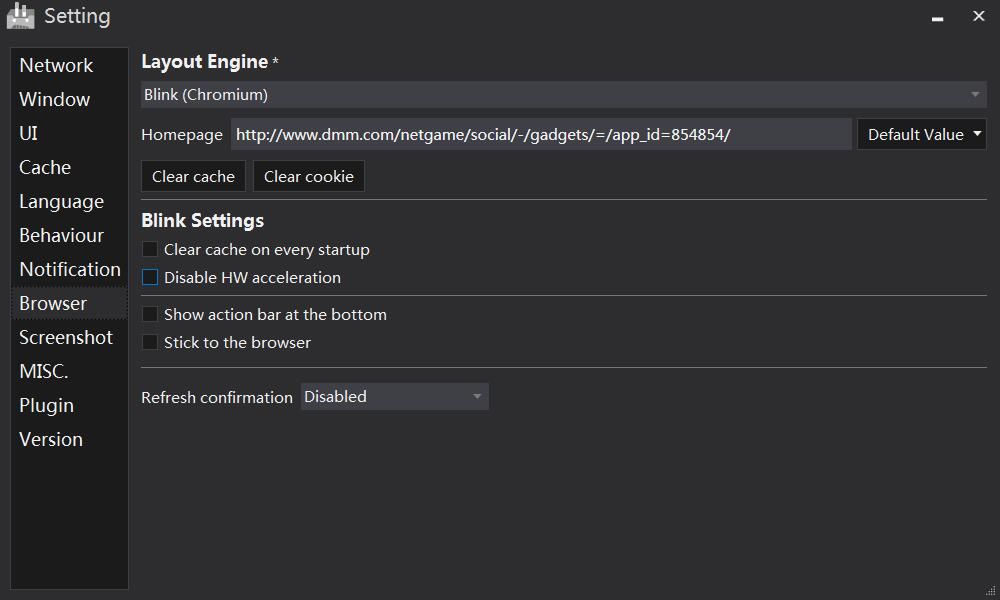Open the Refresh confirmation dropdown
This screenshot has height=600, width=1000.
pyautogui.click(x=395, y=397)
